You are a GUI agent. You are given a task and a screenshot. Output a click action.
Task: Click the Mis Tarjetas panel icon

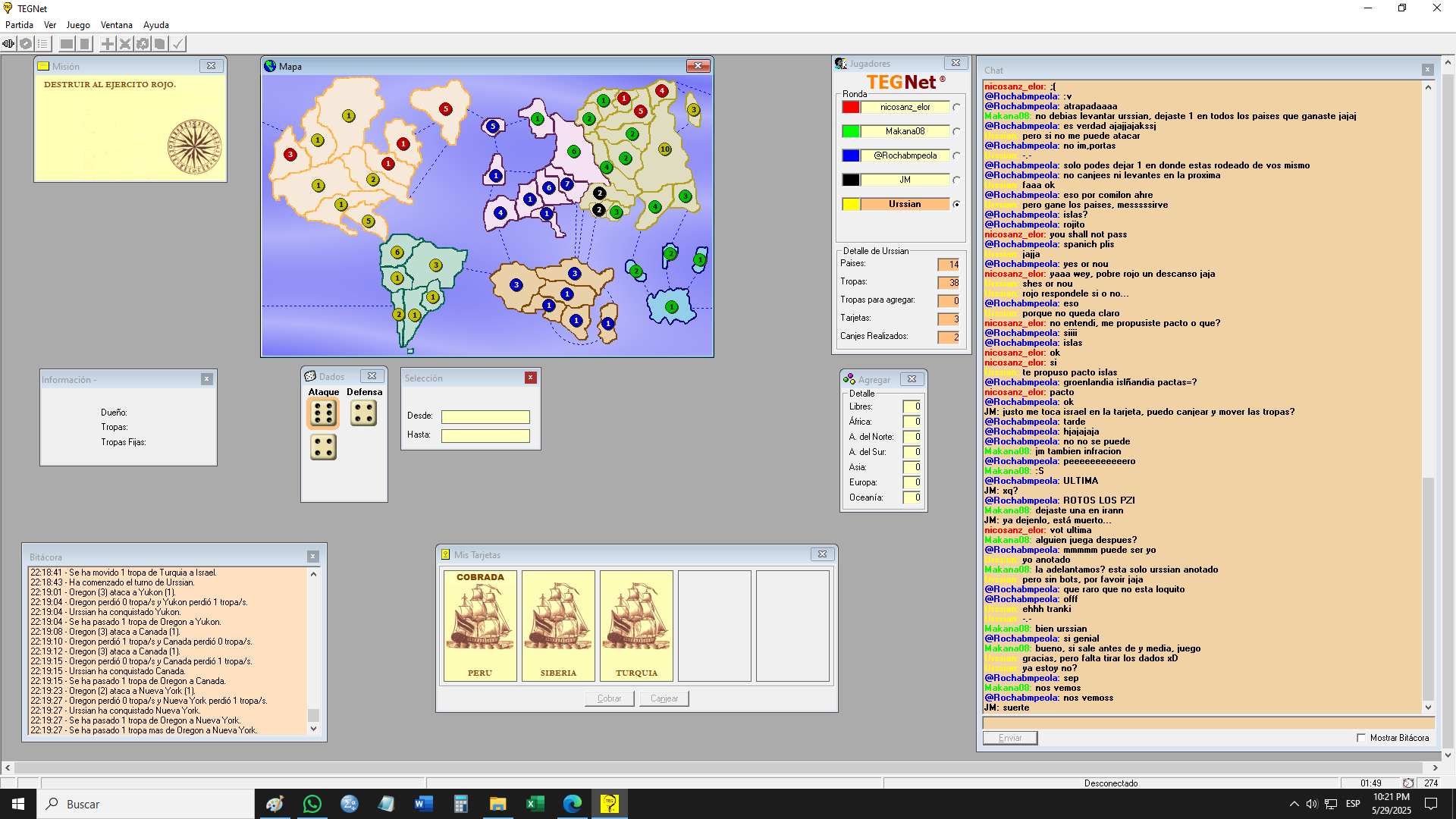[446, 554]
